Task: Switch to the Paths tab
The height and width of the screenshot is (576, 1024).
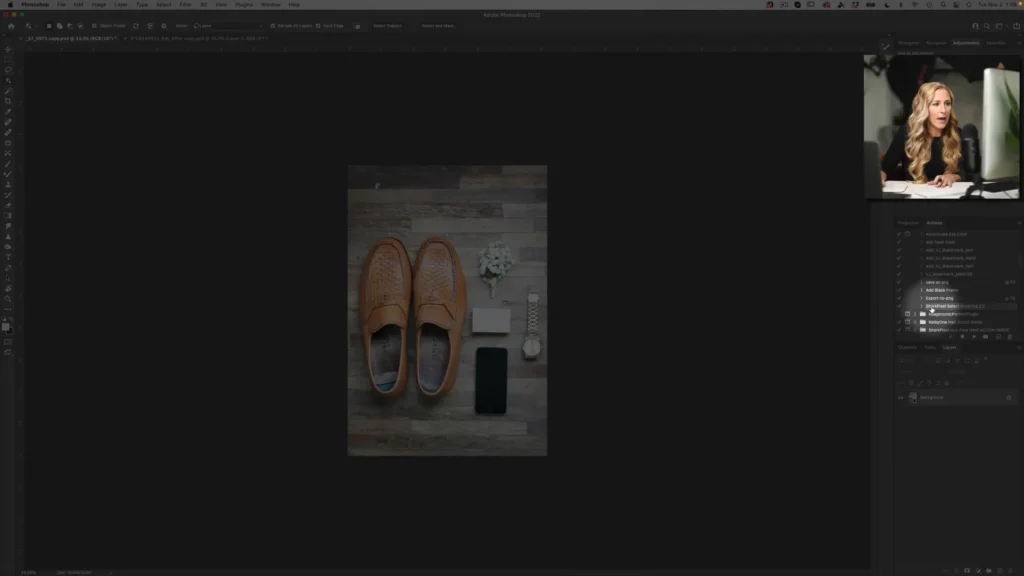Action: [x=930, y=347]
